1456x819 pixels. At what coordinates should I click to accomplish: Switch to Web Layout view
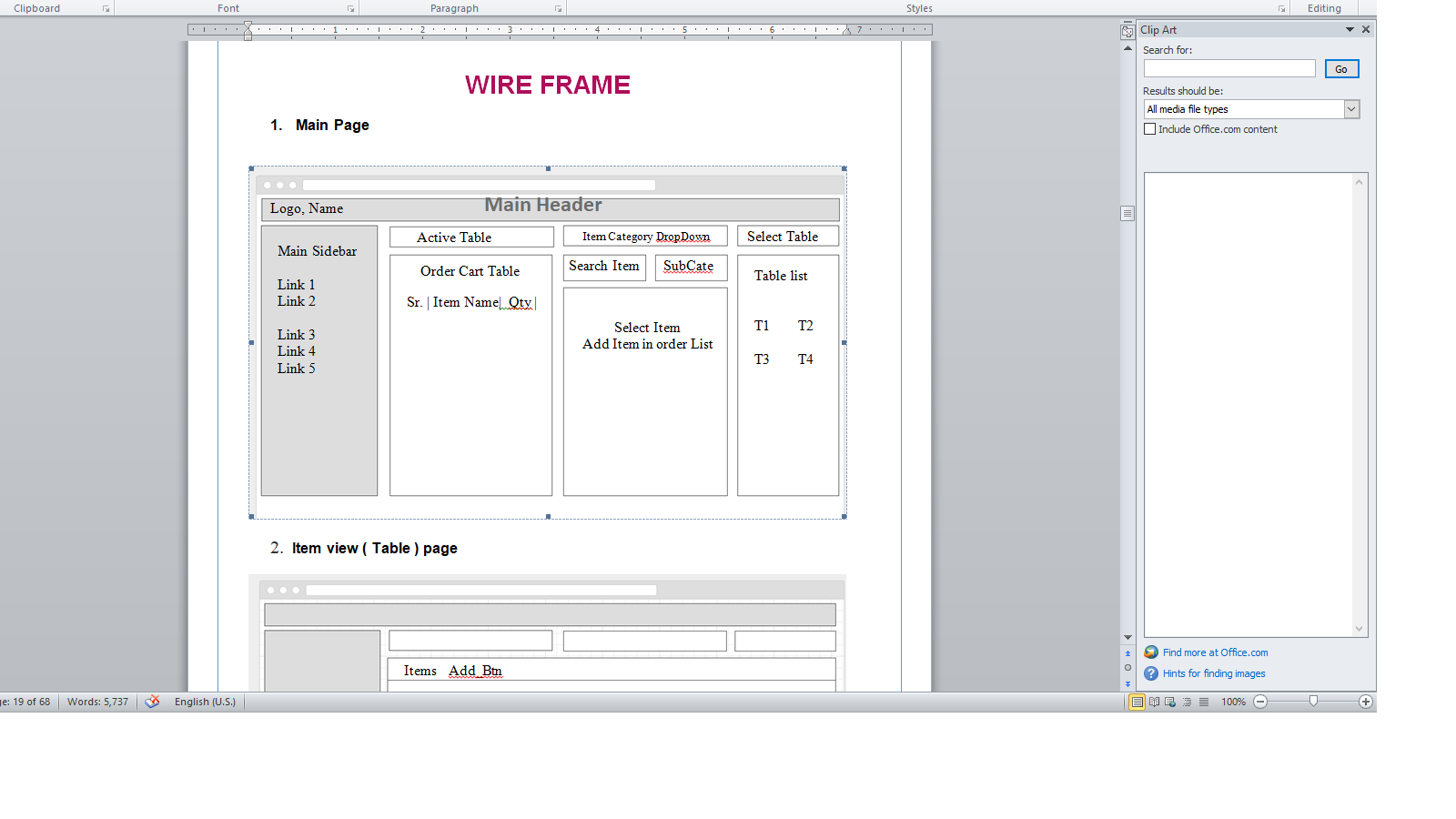tap(1170, 702)
